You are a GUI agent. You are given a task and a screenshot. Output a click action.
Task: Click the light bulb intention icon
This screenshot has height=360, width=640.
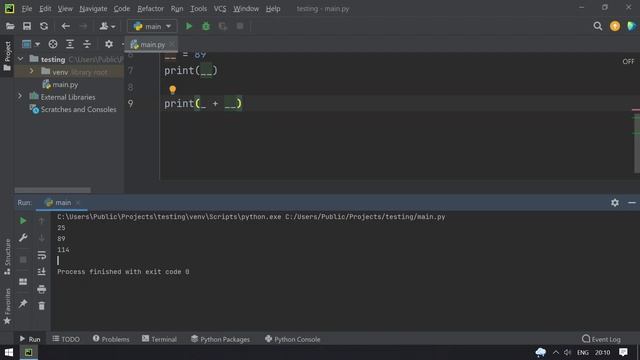coord(173,89)
